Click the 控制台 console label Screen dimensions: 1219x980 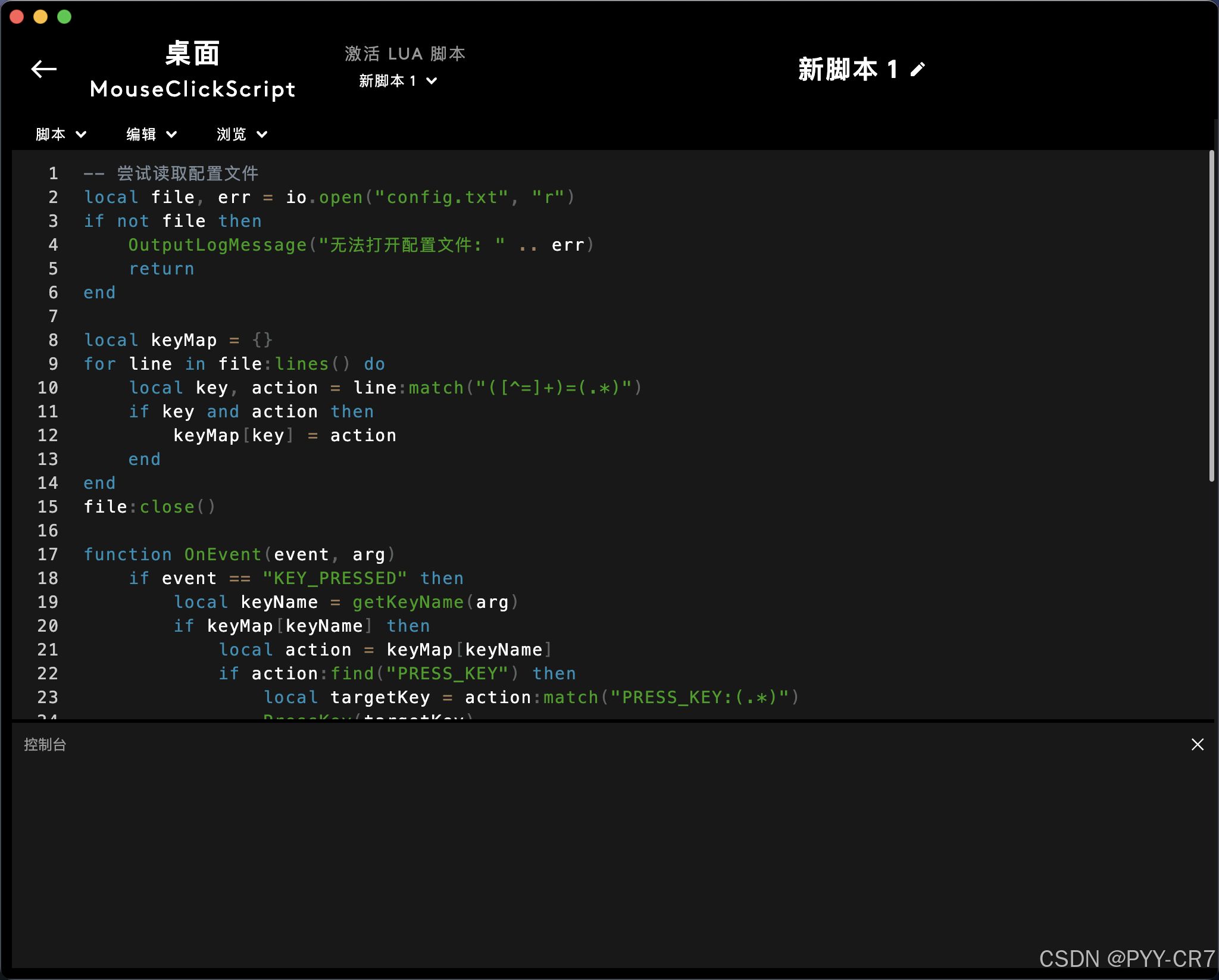point(45,744)
